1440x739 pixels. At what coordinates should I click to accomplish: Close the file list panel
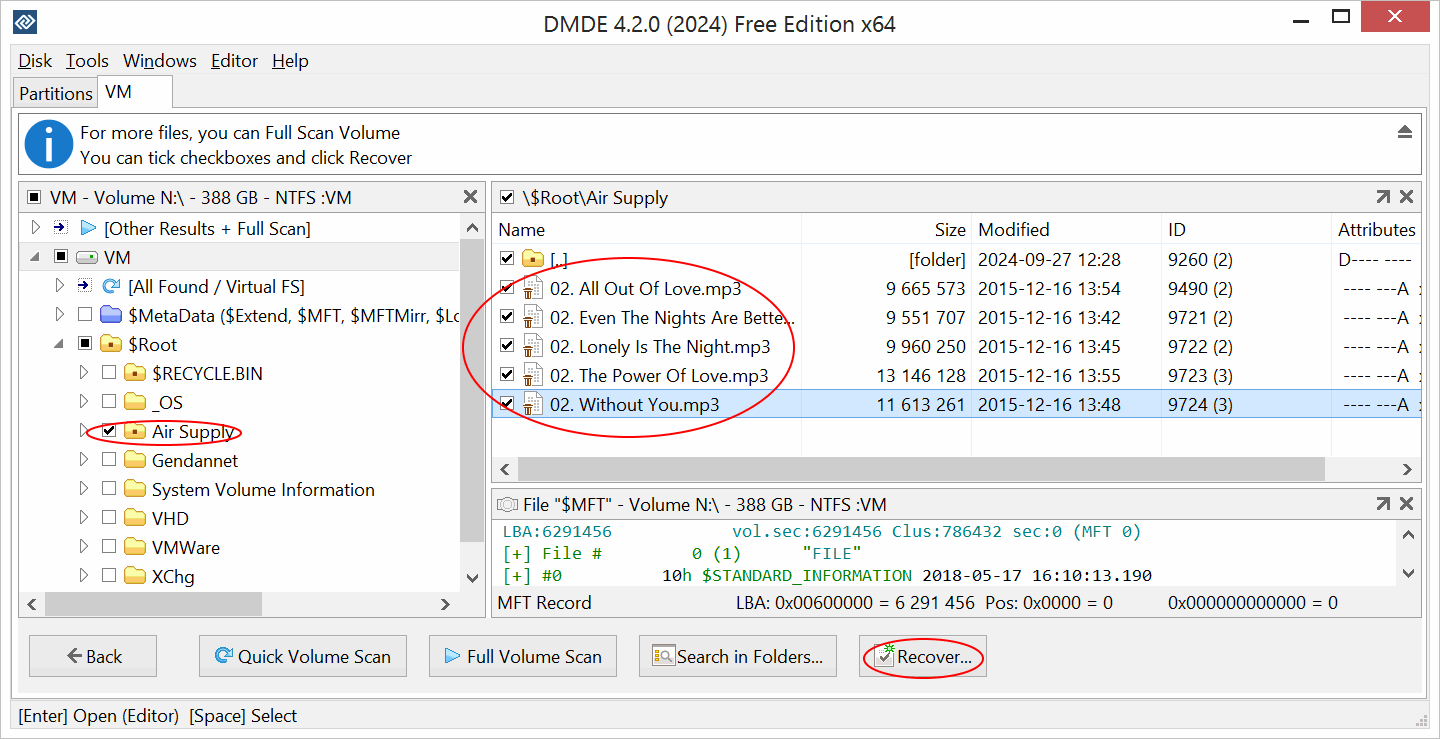click(x=1406, y=197)
